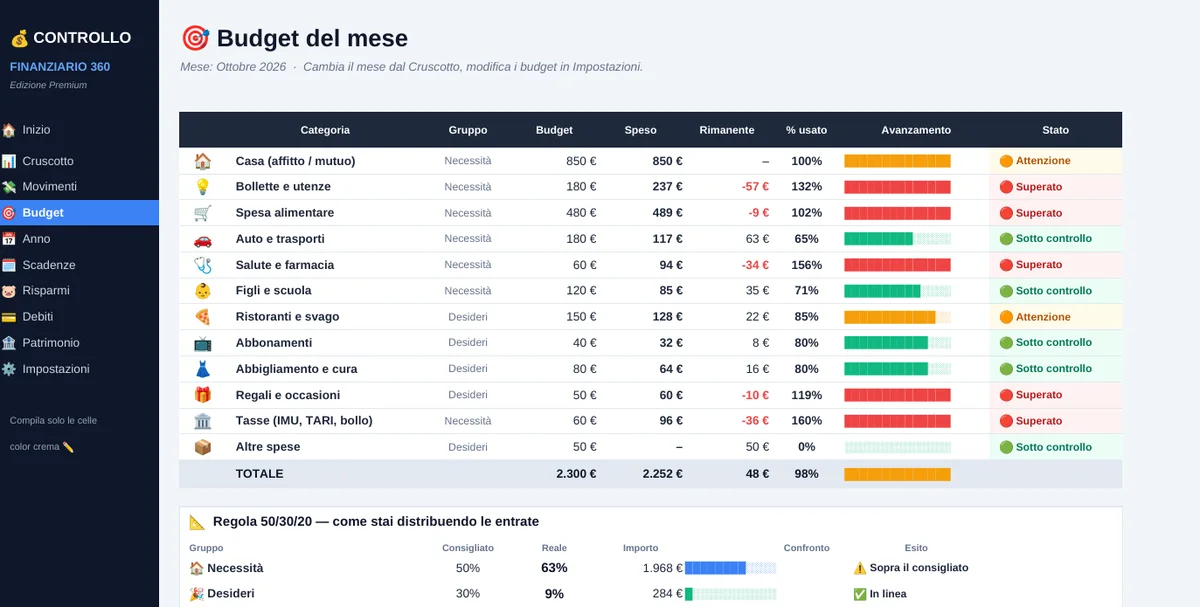Image resolution: width=1200 pixels, height=607 pixels.
Task: Click the red progress bar for Bollette e utenze
Action: [897, 187]
